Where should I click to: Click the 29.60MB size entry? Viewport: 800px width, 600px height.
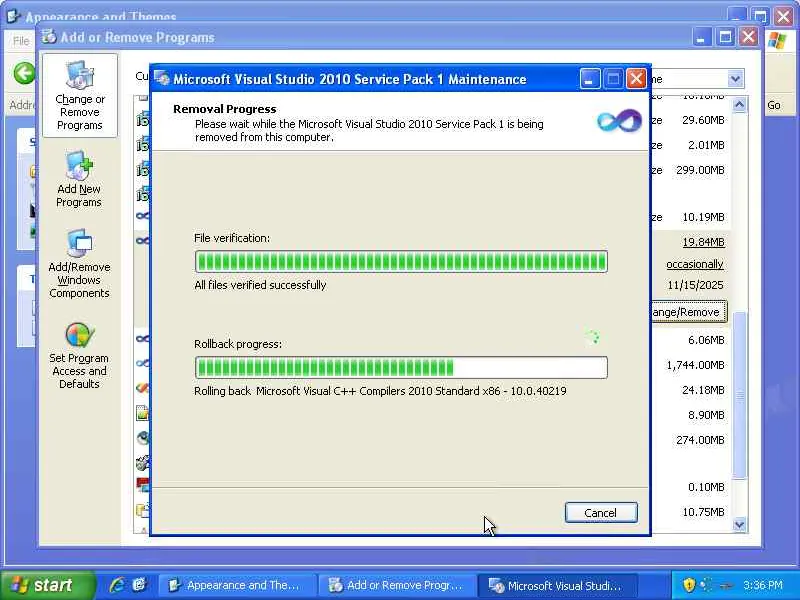point(703,120)
